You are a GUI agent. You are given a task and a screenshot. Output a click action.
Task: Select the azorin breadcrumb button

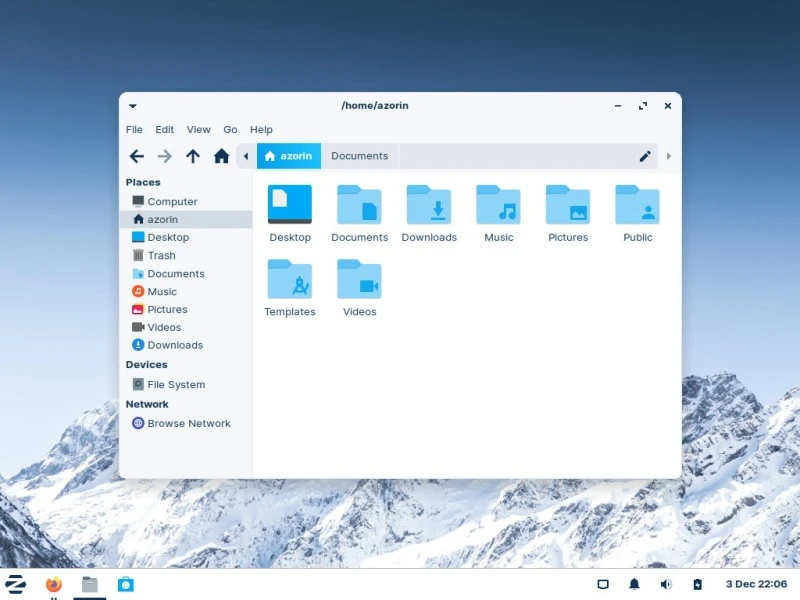[288, 156]
